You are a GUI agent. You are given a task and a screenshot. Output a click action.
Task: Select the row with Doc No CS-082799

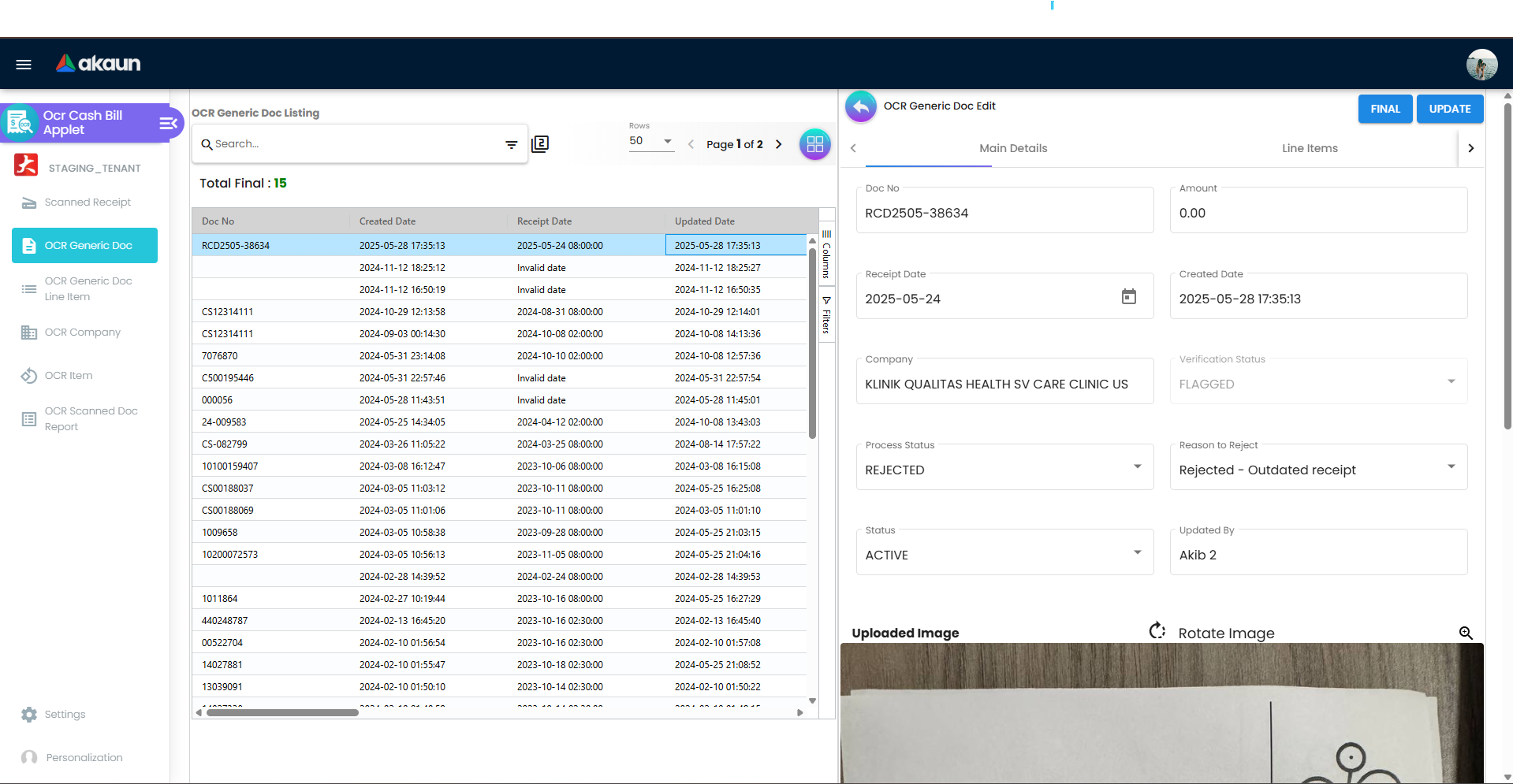(x=499, y=444)
